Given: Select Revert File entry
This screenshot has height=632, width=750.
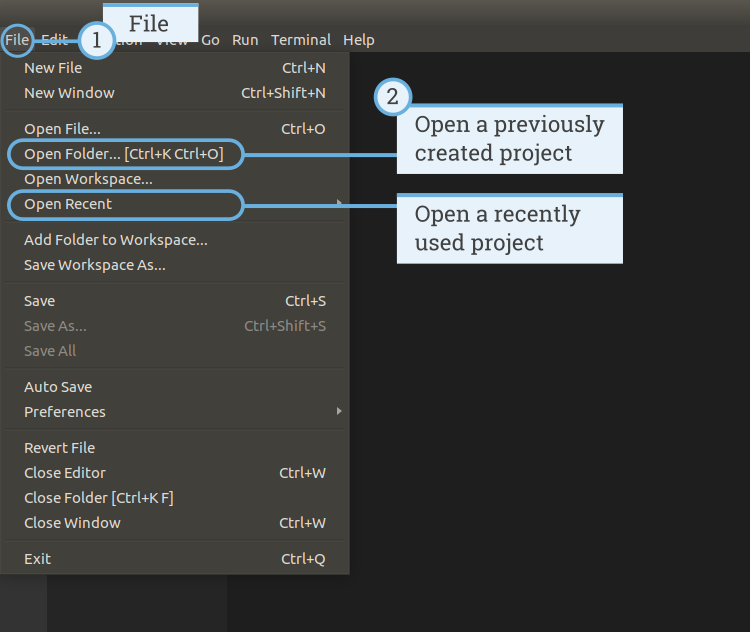Looking at the screenshot, I should click(x=175, y=448).
